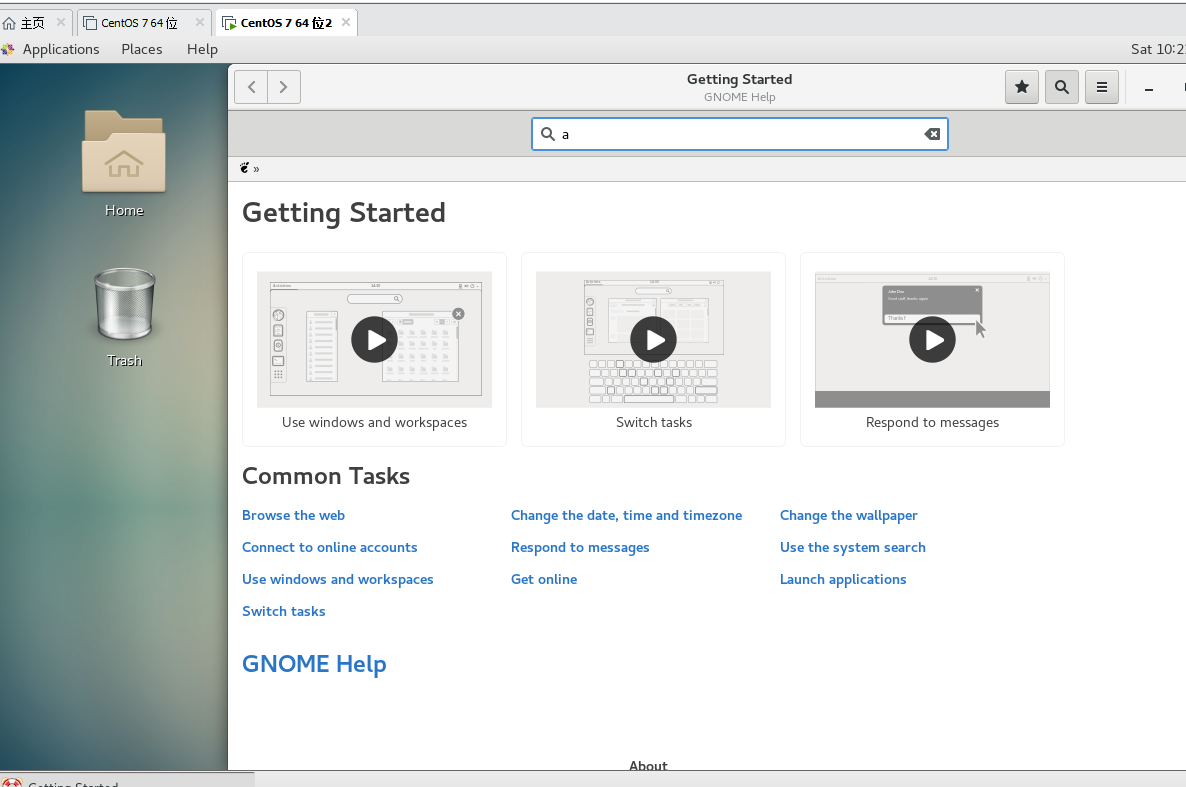1186x787 pixels.
Task: Click the About link at page bottom
Action: click(648, 765)
